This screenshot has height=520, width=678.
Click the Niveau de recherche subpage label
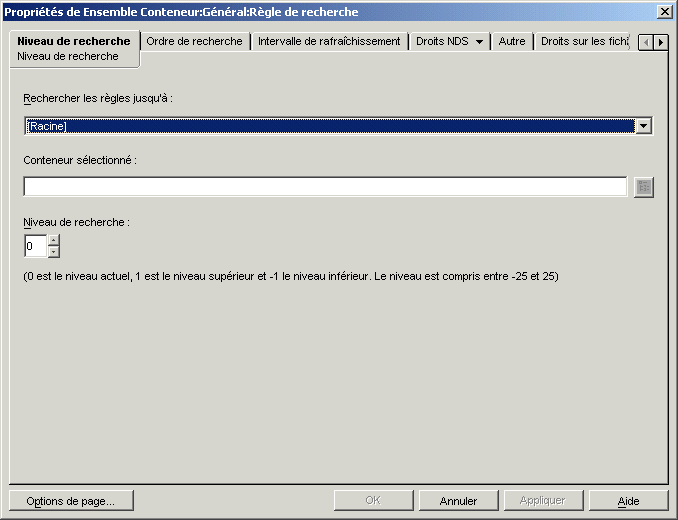[x=68, y=56]
